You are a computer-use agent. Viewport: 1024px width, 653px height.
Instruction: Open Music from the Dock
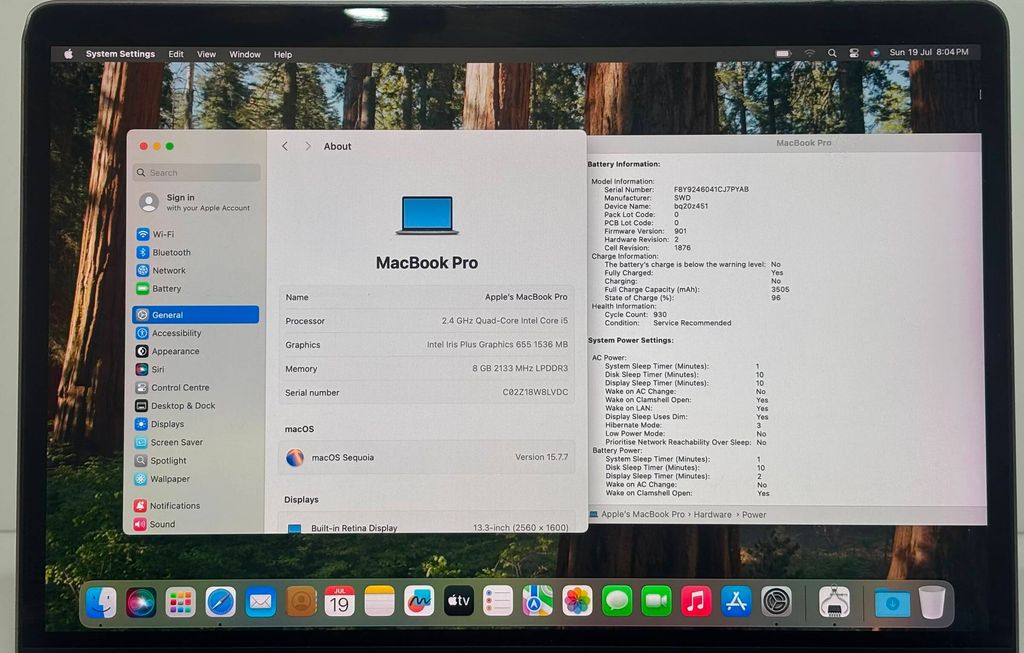point(696,601)
